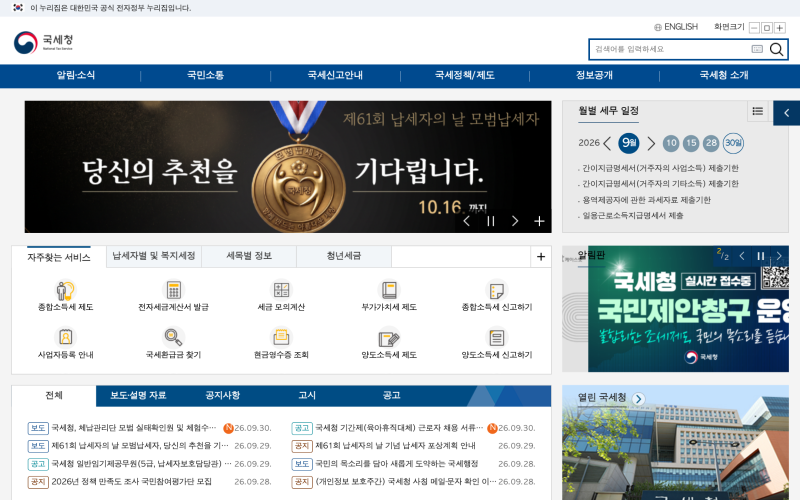Pause the 알림판 banner rotation
This screenshot has width=800, height=500.
pos(761,256)
